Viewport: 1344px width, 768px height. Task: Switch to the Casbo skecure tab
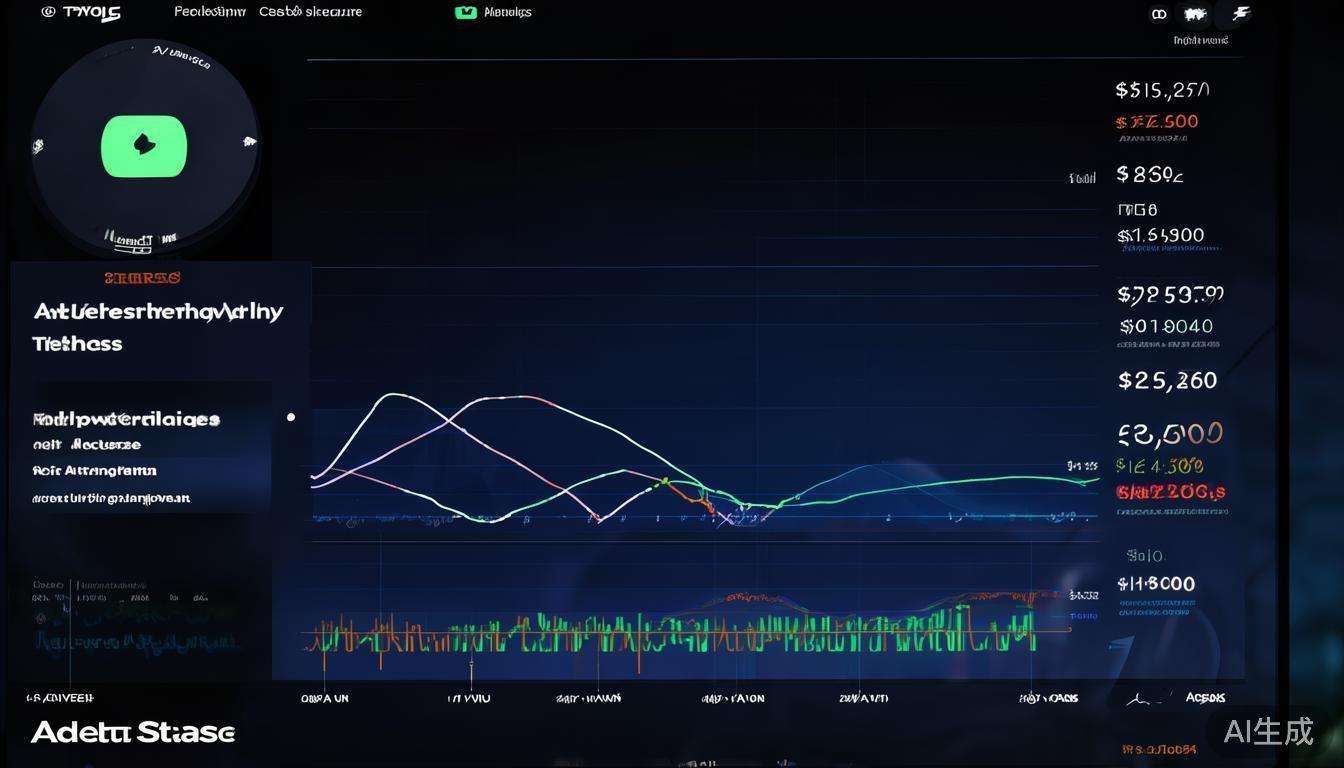click(x=310, y=11)
